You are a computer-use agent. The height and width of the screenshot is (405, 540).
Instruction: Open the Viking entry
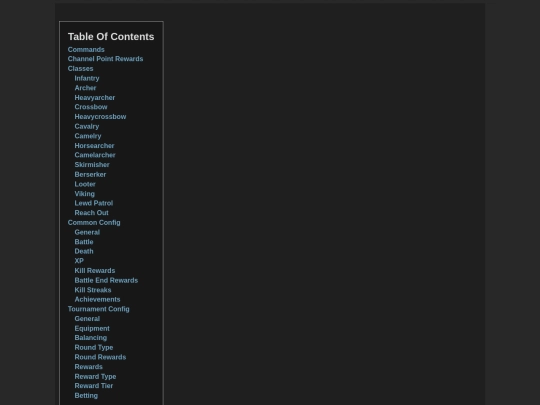85,194
